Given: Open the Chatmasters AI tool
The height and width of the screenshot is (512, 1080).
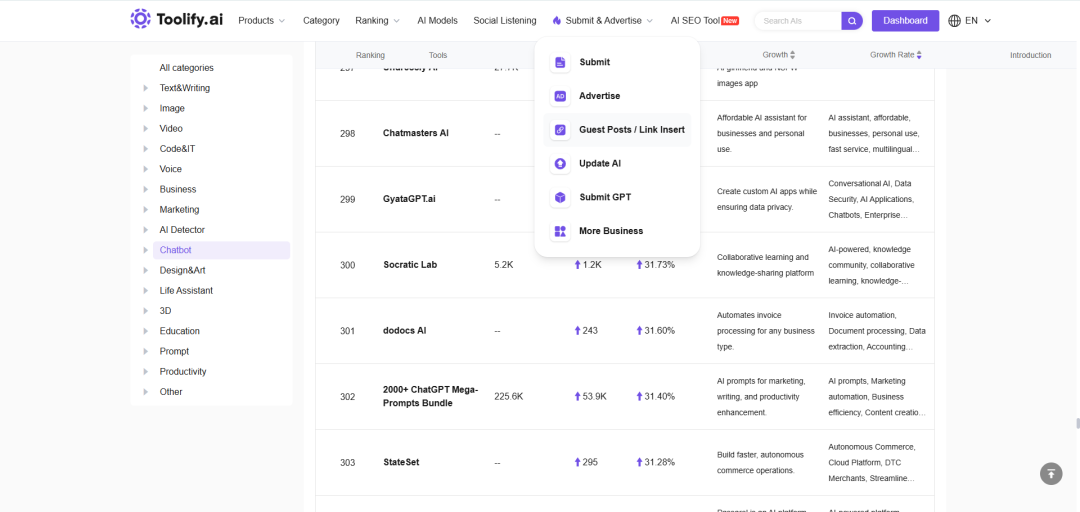Looking at the screenshot, I should (x=415, y=133).
